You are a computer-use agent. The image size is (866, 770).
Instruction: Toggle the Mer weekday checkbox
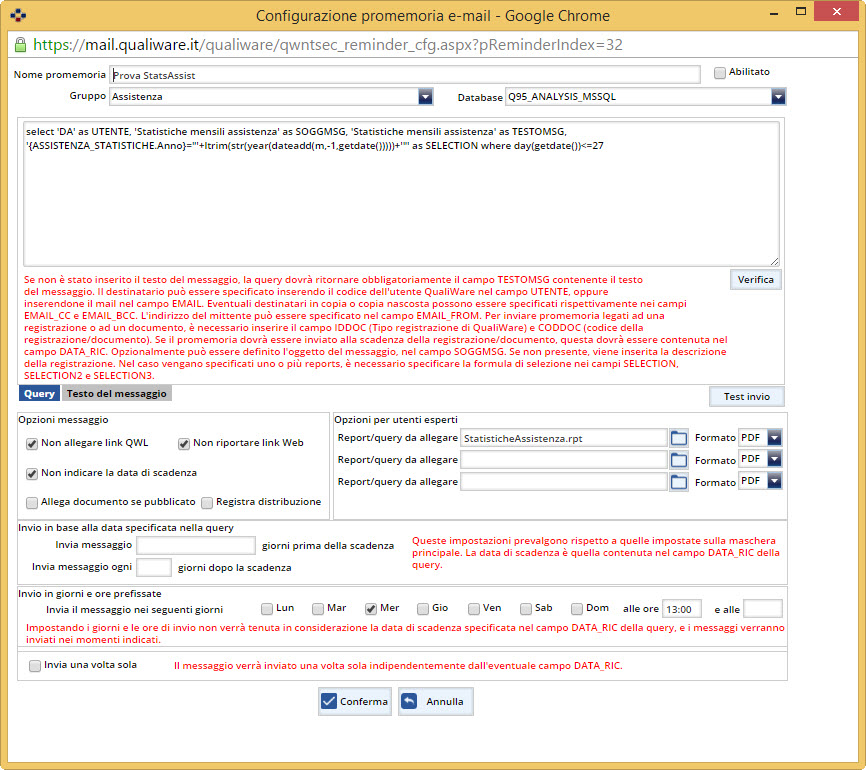371,608
